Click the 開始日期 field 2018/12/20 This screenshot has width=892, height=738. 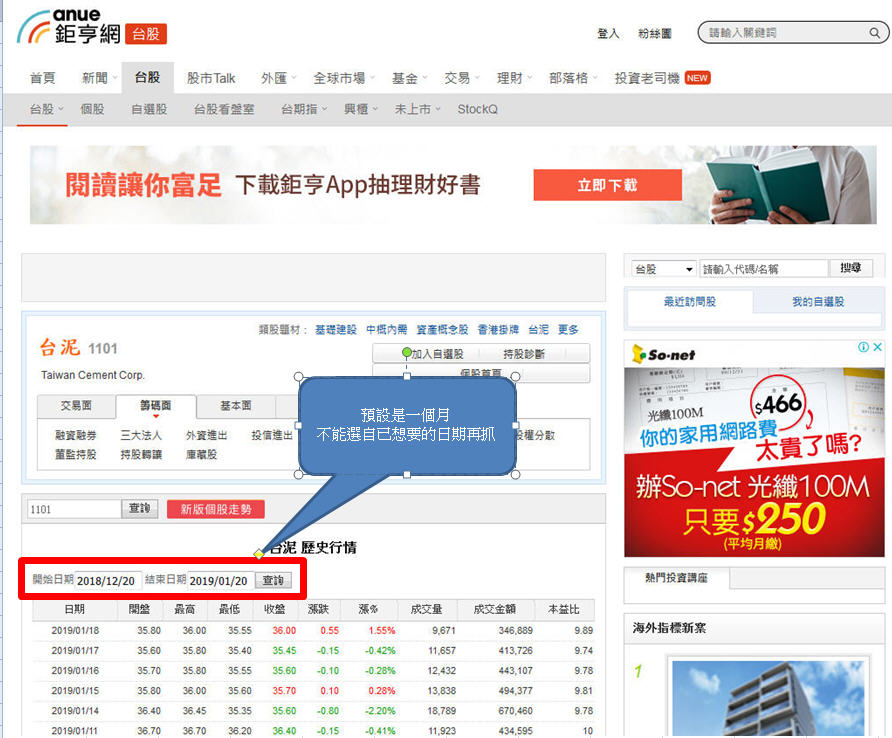pos(108,580)
